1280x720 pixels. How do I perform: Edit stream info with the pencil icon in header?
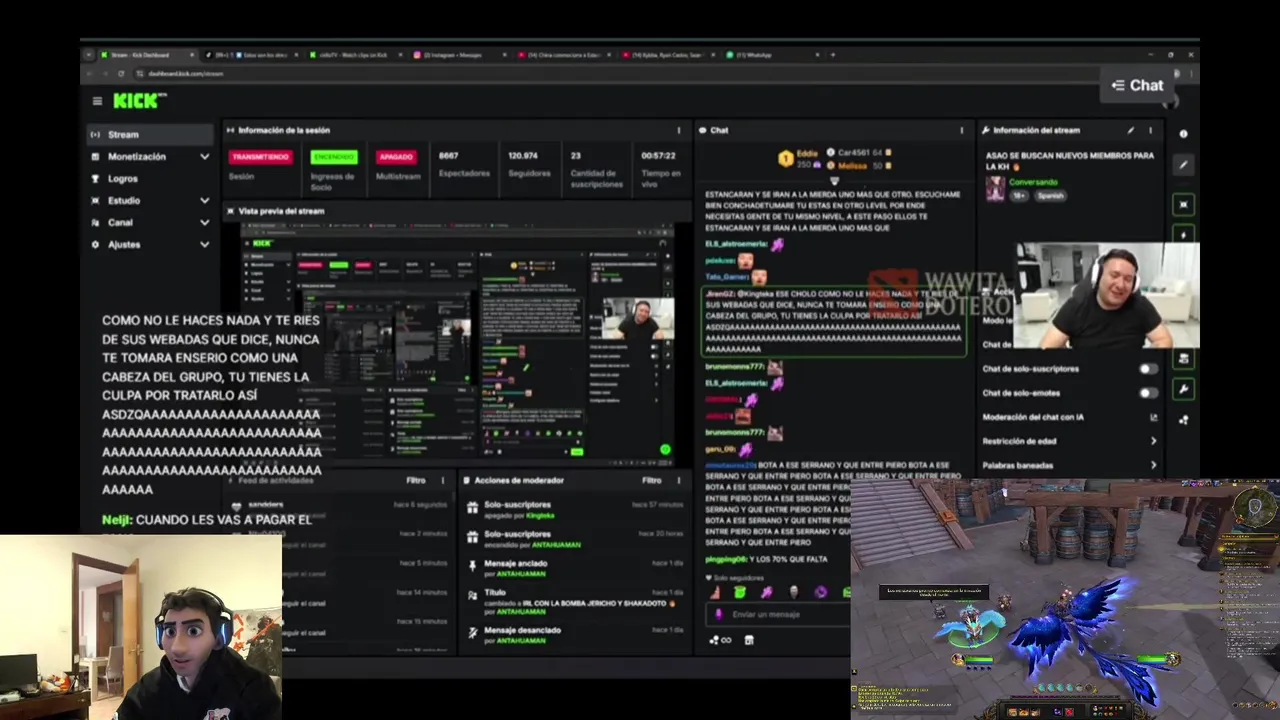click(1131, 130)
